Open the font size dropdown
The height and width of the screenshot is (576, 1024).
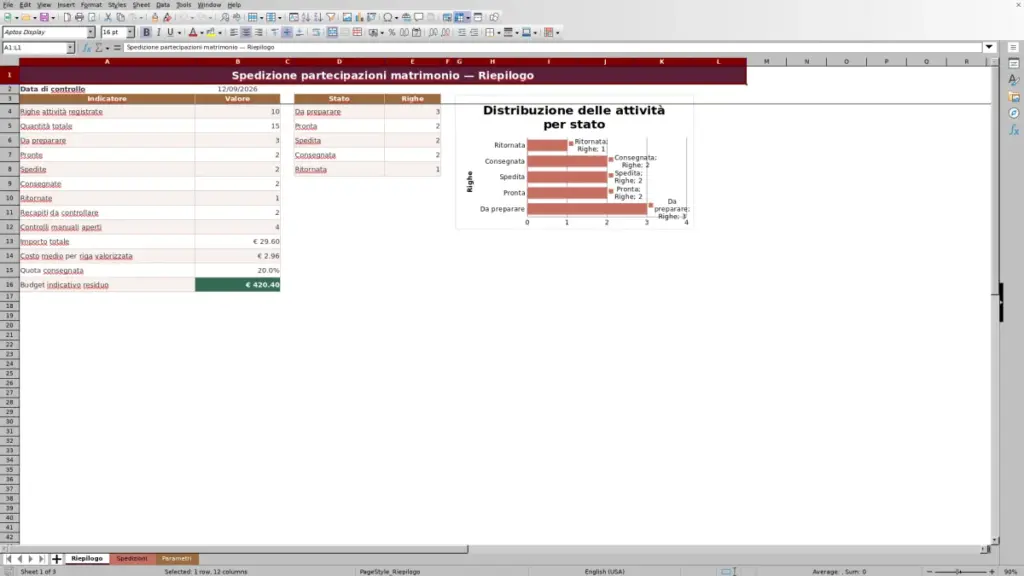click(x=130, y=33)
